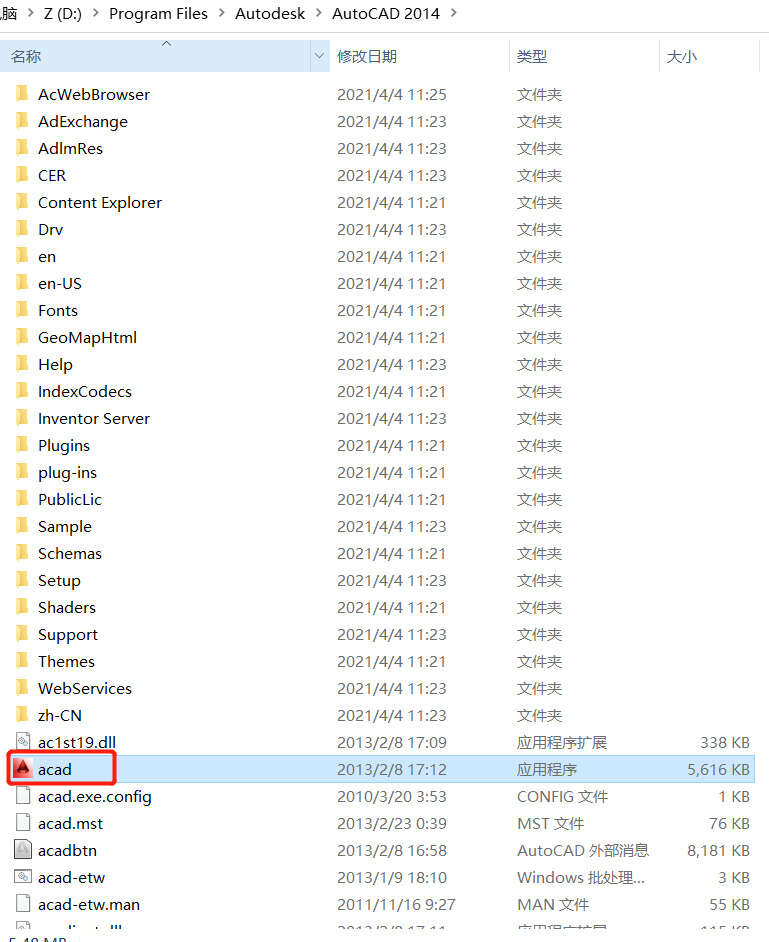Click the GeoMapHtml folder icon
The width and height of the screenshot is (769, 942).
[x=22, y=336]
